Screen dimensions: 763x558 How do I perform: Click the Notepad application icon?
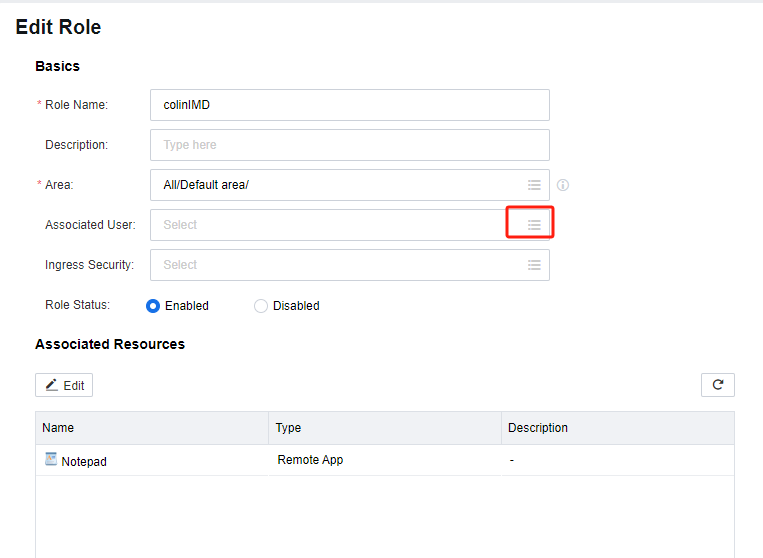[51, 460]
